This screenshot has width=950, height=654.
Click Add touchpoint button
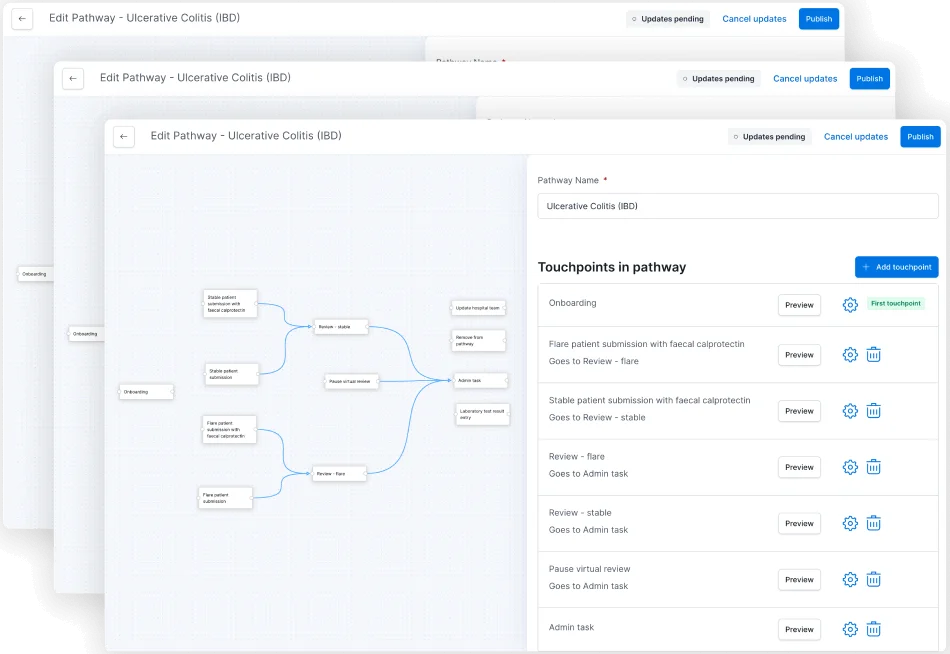coord(897,267)
